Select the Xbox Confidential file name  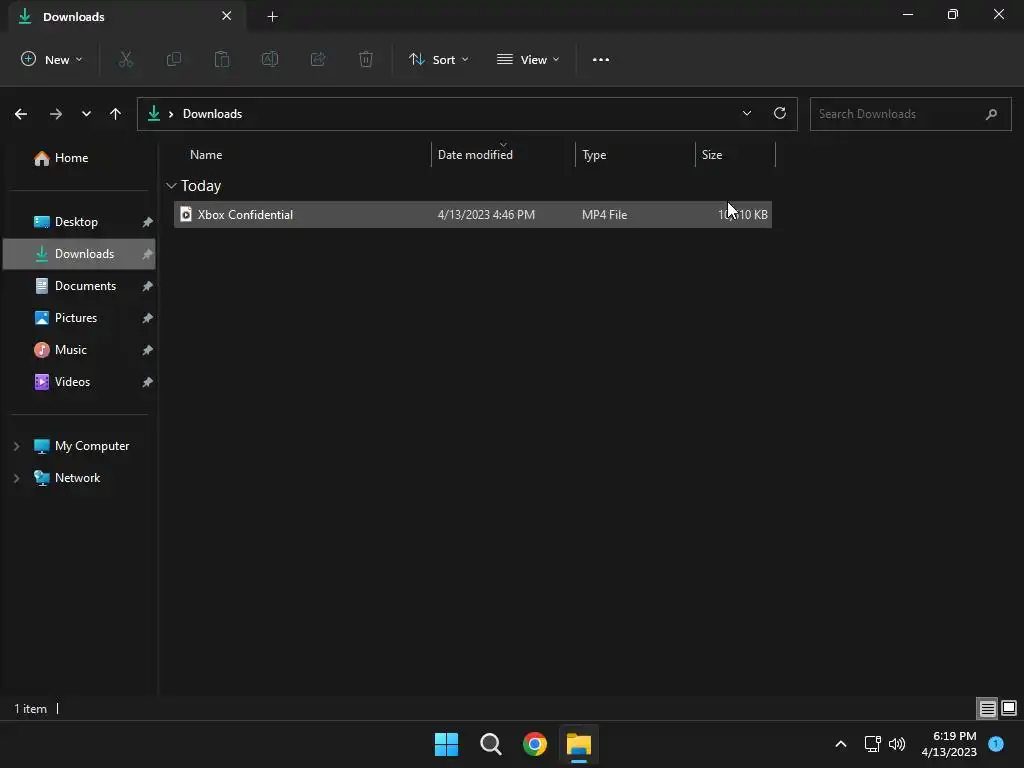pos(246,215)
